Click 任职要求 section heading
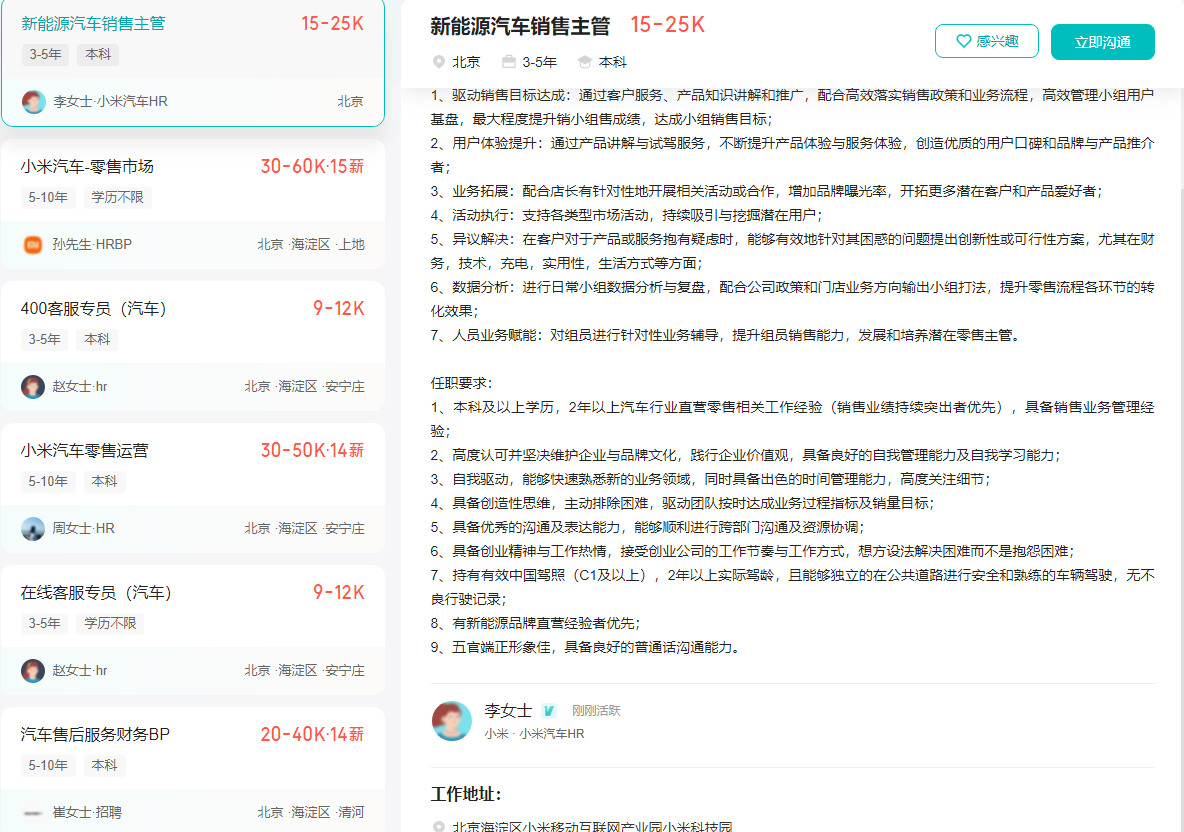 (x=461, y=383)
